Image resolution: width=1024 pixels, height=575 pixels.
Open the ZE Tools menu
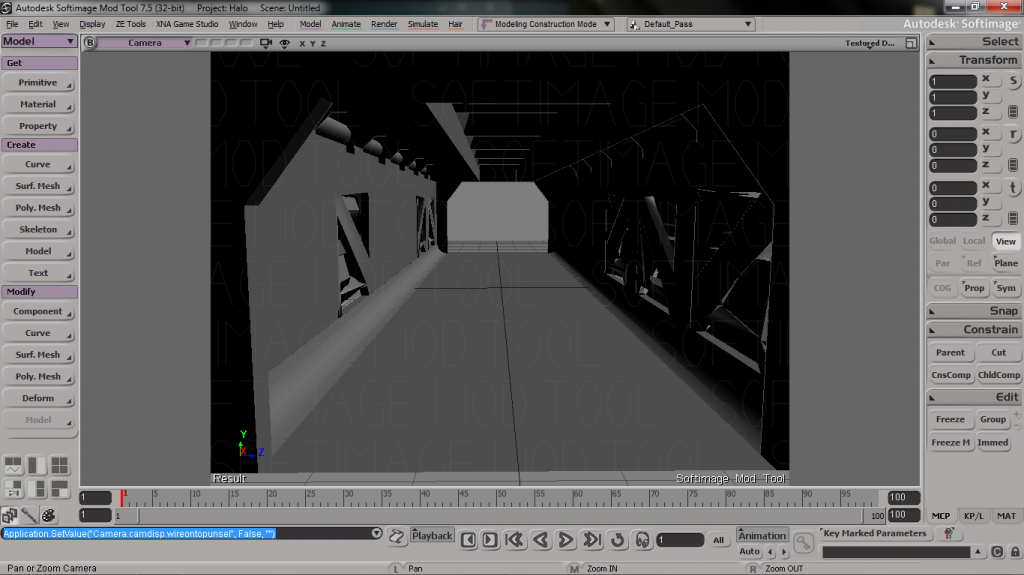click(x=131, y=24)
